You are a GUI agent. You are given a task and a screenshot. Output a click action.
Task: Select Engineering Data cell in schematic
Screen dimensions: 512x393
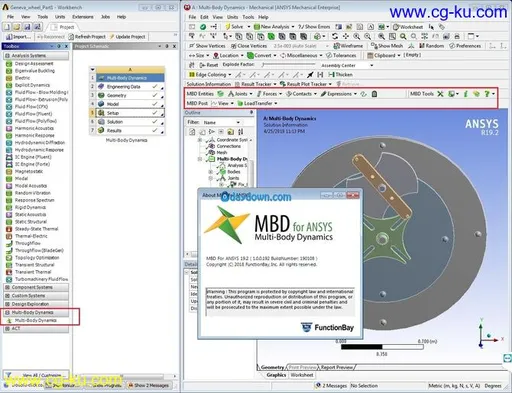pos(130,87)
